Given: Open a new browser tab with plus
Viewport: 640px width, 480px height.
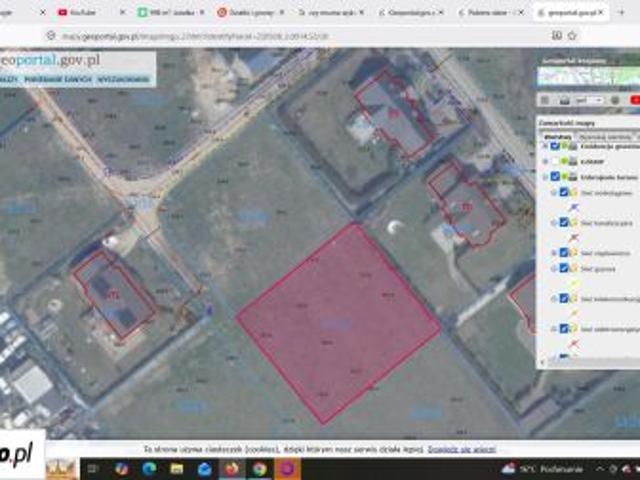Looking at the screenshot, I should click(622, 13).
